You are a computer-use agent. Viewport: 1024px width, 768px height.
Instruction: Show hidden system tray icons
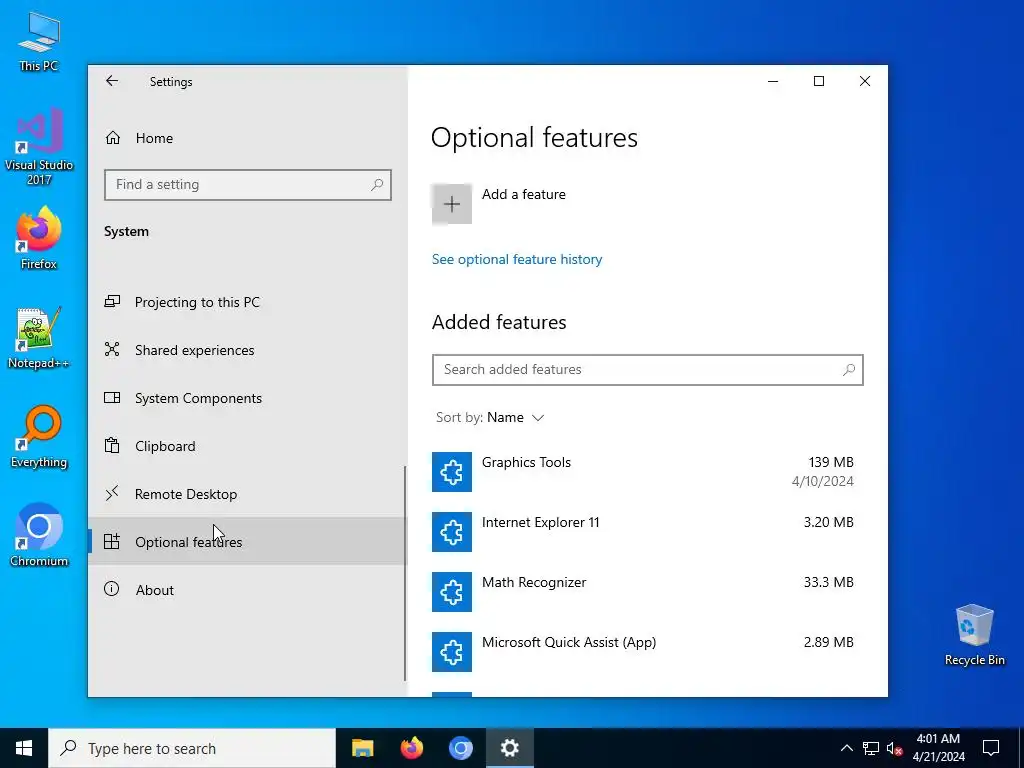tap(846, 748)
